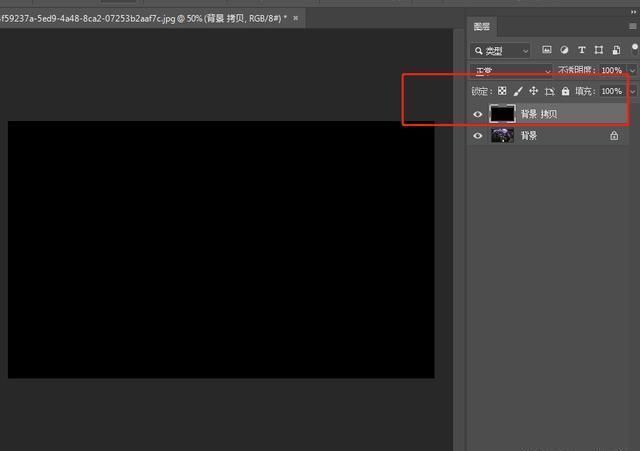Filter layers by type (T) icon
Viewport: 640px width, 451px height.
582,50
